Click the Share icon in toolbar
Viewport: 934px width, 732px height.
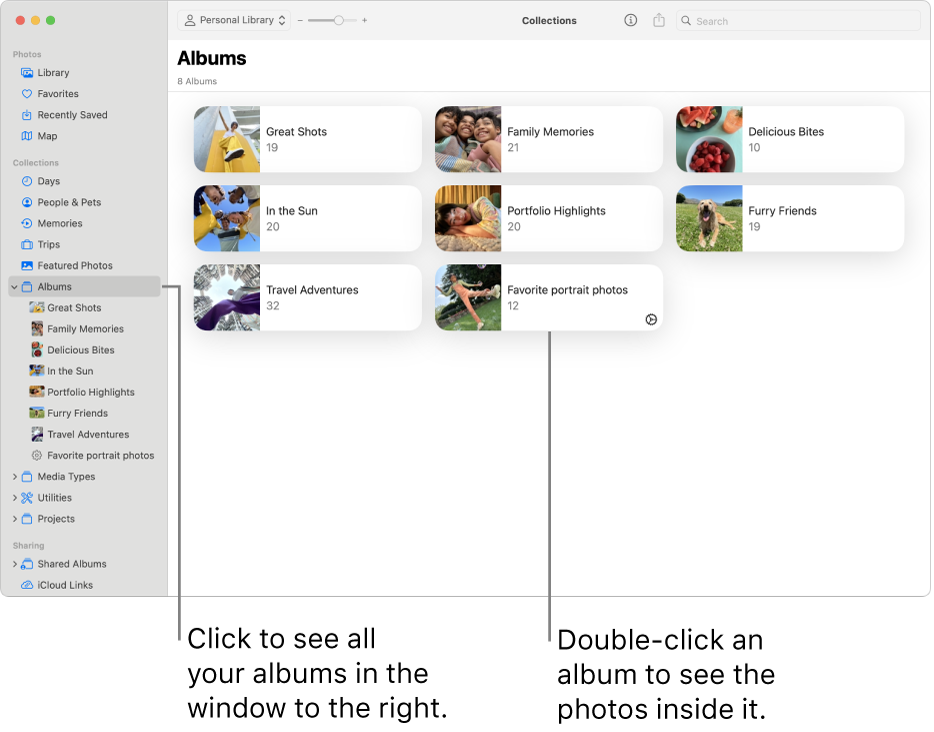(x=658, y=20)
